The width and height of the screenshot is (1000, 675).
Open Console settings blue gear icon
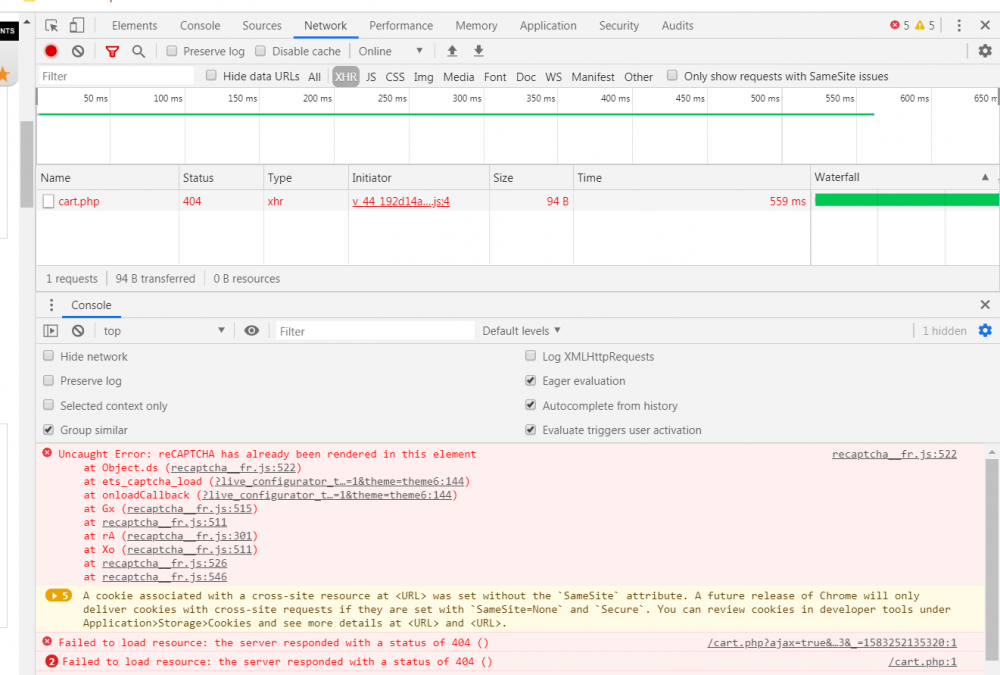tap(985, 331)
